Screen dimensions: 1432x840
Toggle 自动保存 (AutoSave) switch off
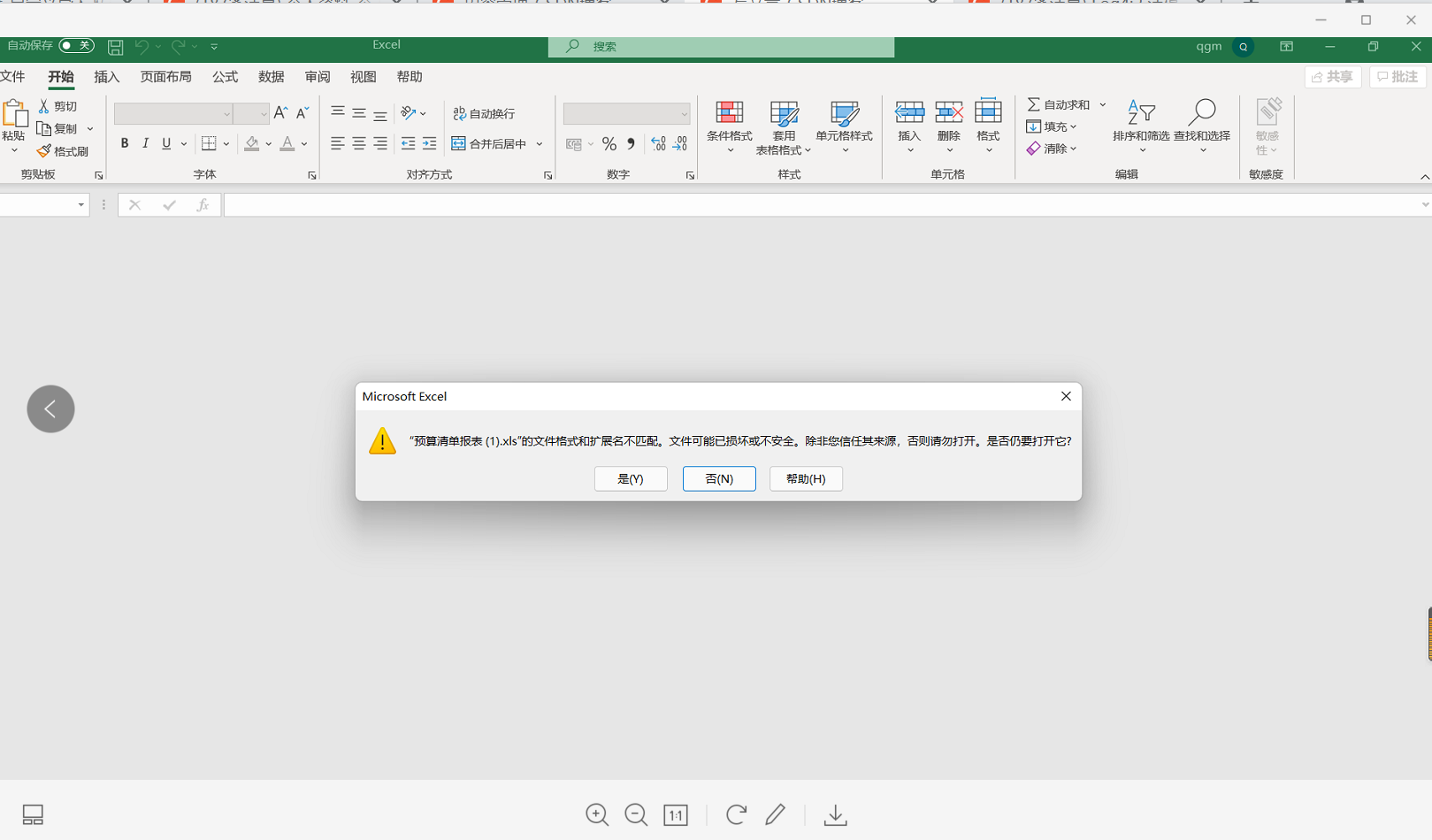coord(76,45)
